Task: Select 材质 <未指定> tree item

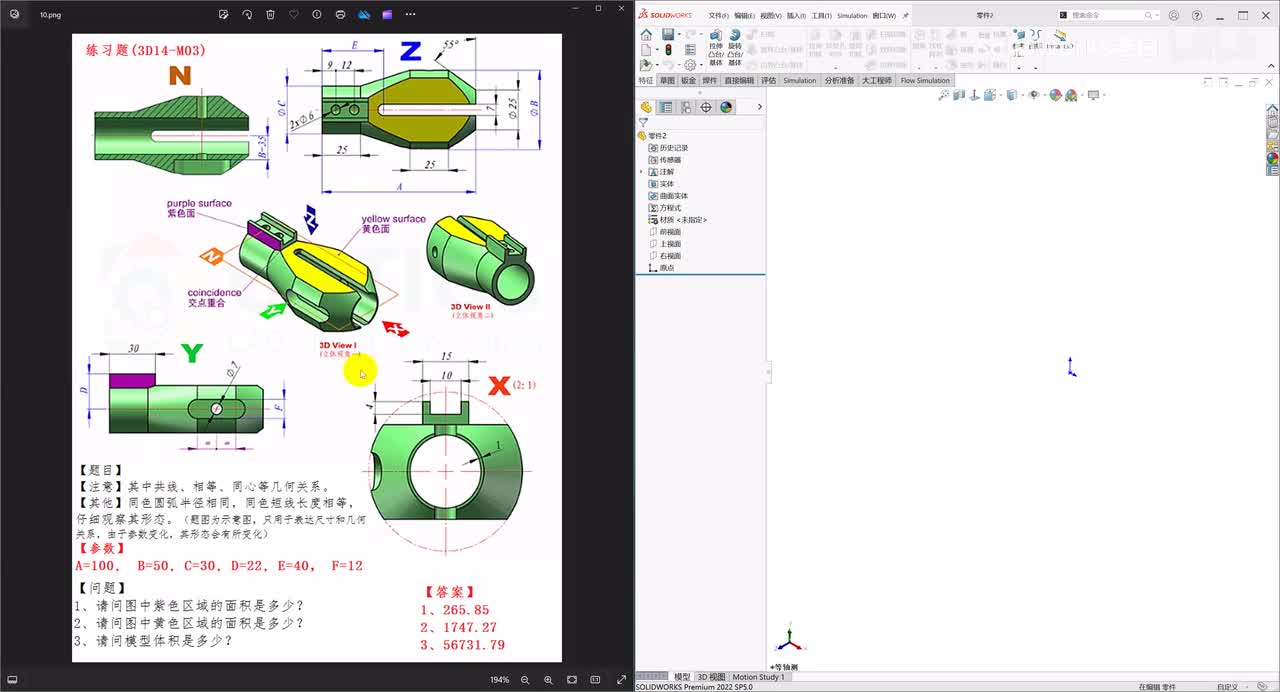Action: click(x=678, y=220)
